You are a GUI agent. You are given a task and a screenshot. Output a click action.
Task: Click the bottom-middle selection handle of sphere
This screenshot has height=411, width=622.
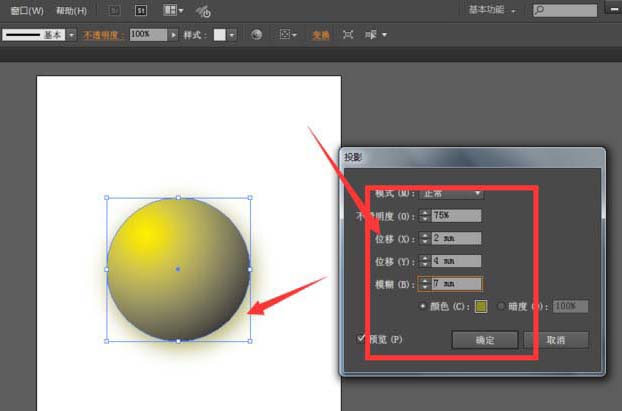pyautogui.click(x=179, y=341)
